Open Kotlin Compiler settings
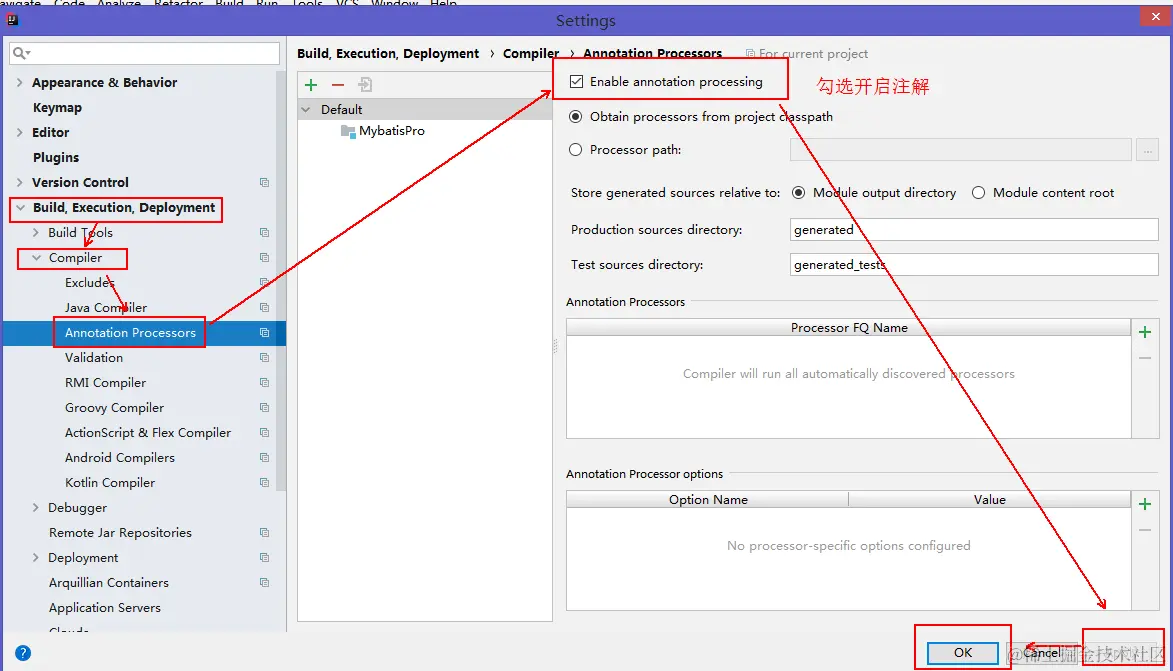Image resolution: width=1173 pixels, height=671 pixels. (110, 482)
